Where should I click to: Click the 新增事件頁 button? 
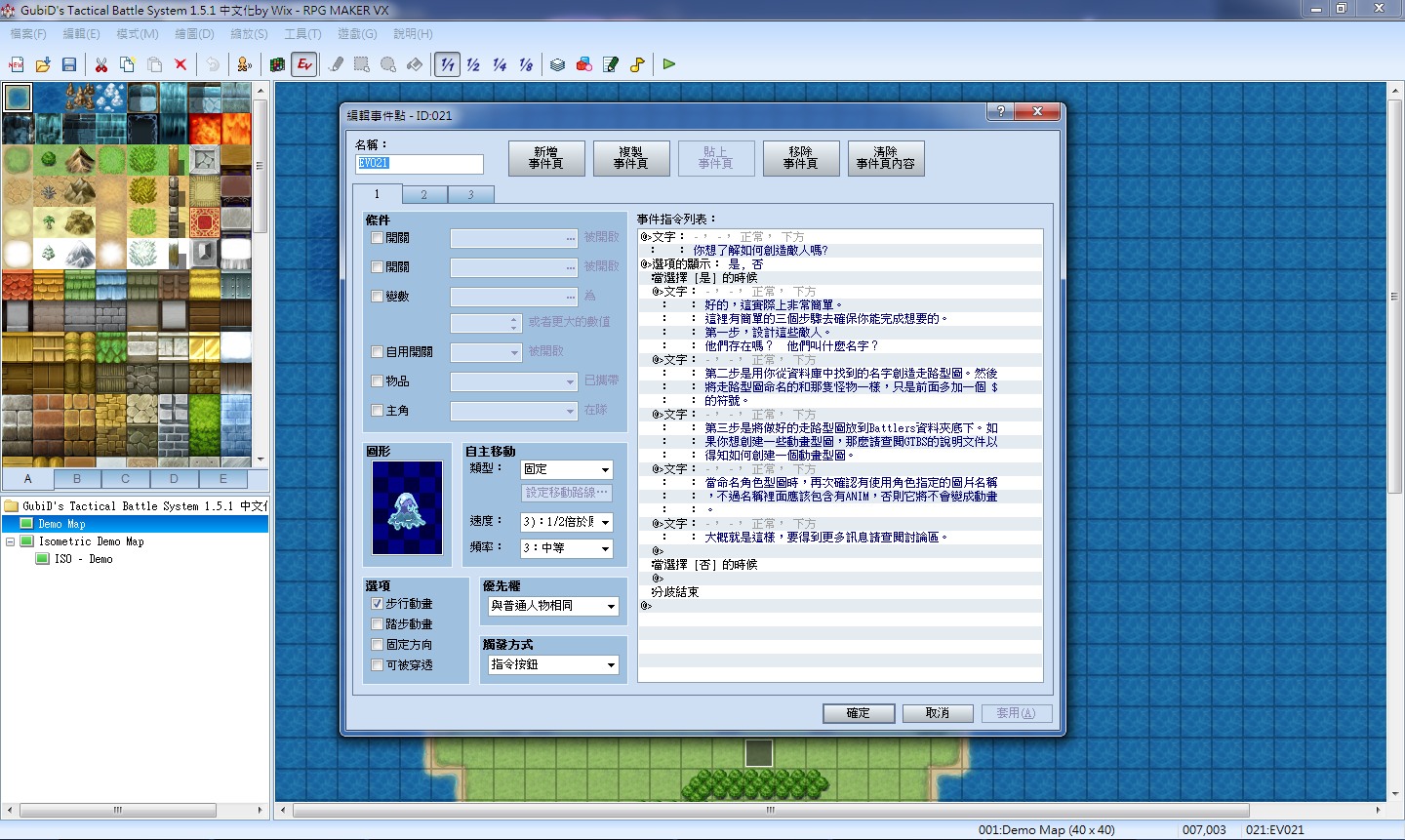[546, 158]
